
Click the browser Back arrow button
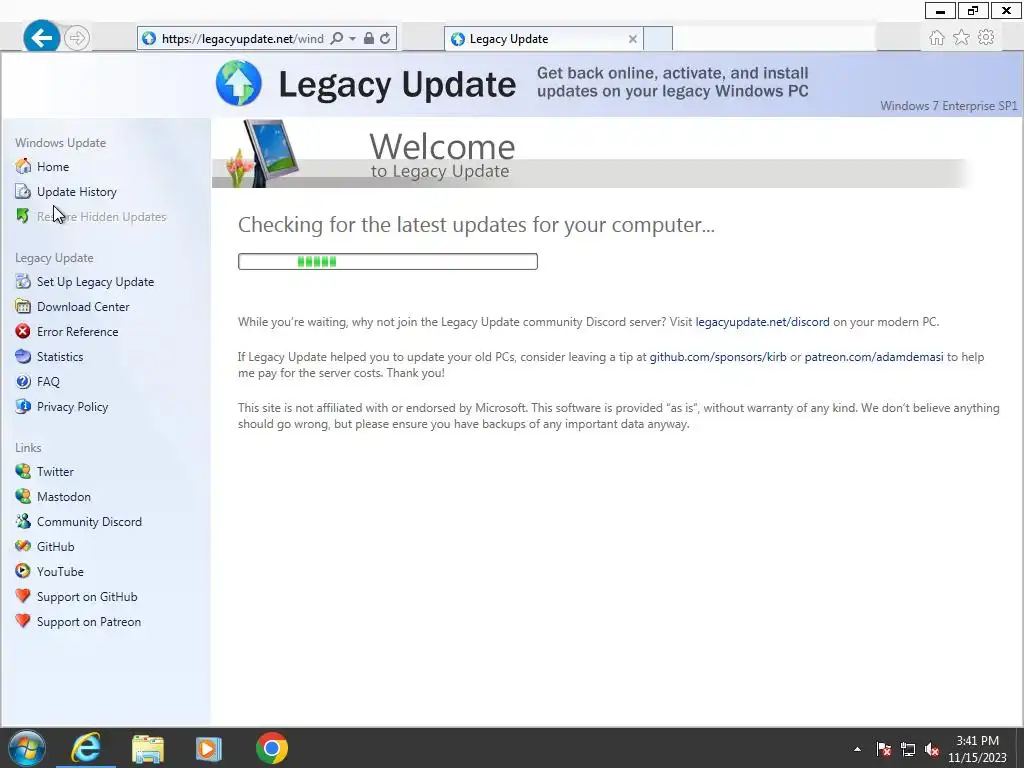(42, 38)
